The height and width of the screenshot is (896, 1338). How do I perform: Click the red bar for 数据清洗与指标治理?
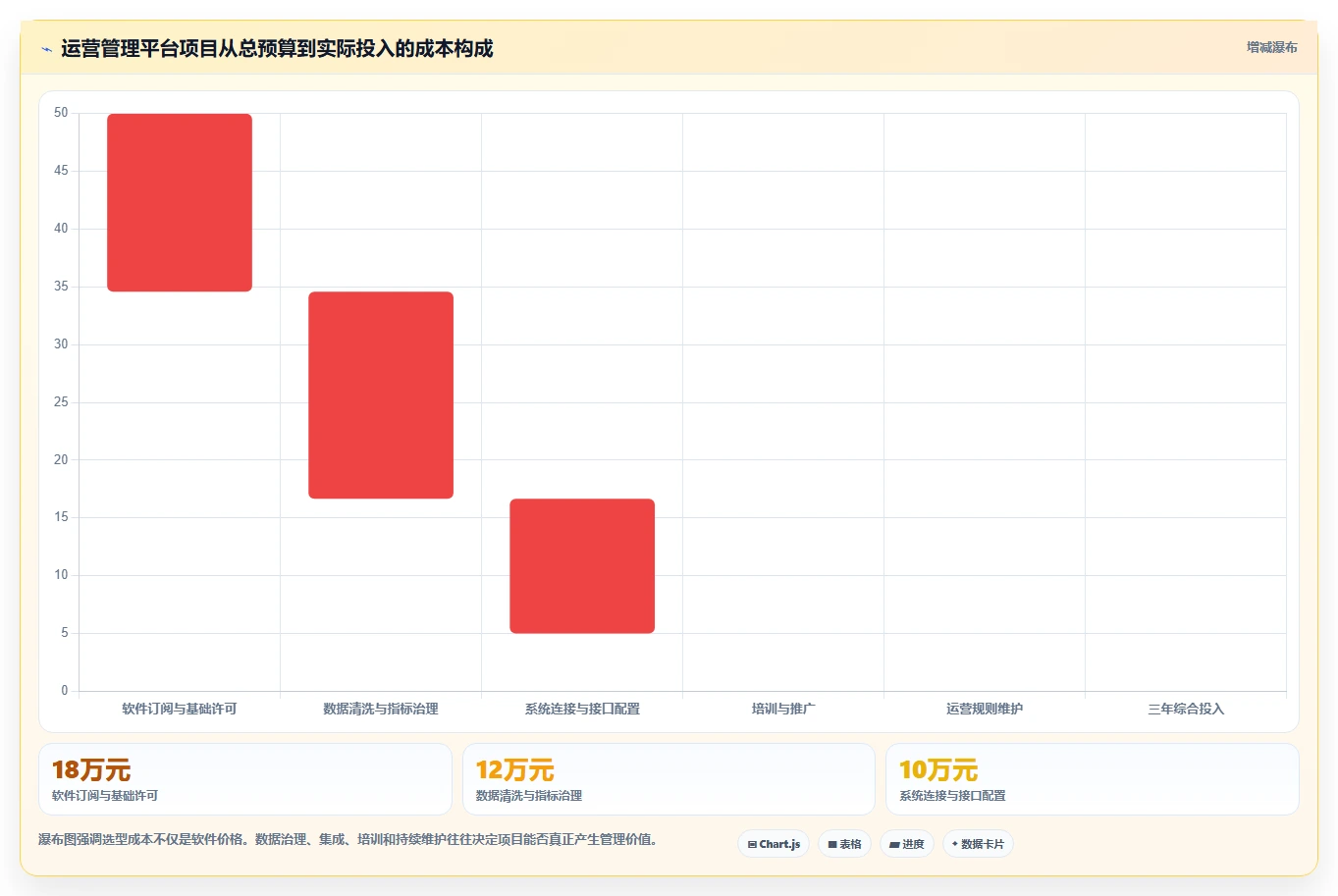coord(381,395)
